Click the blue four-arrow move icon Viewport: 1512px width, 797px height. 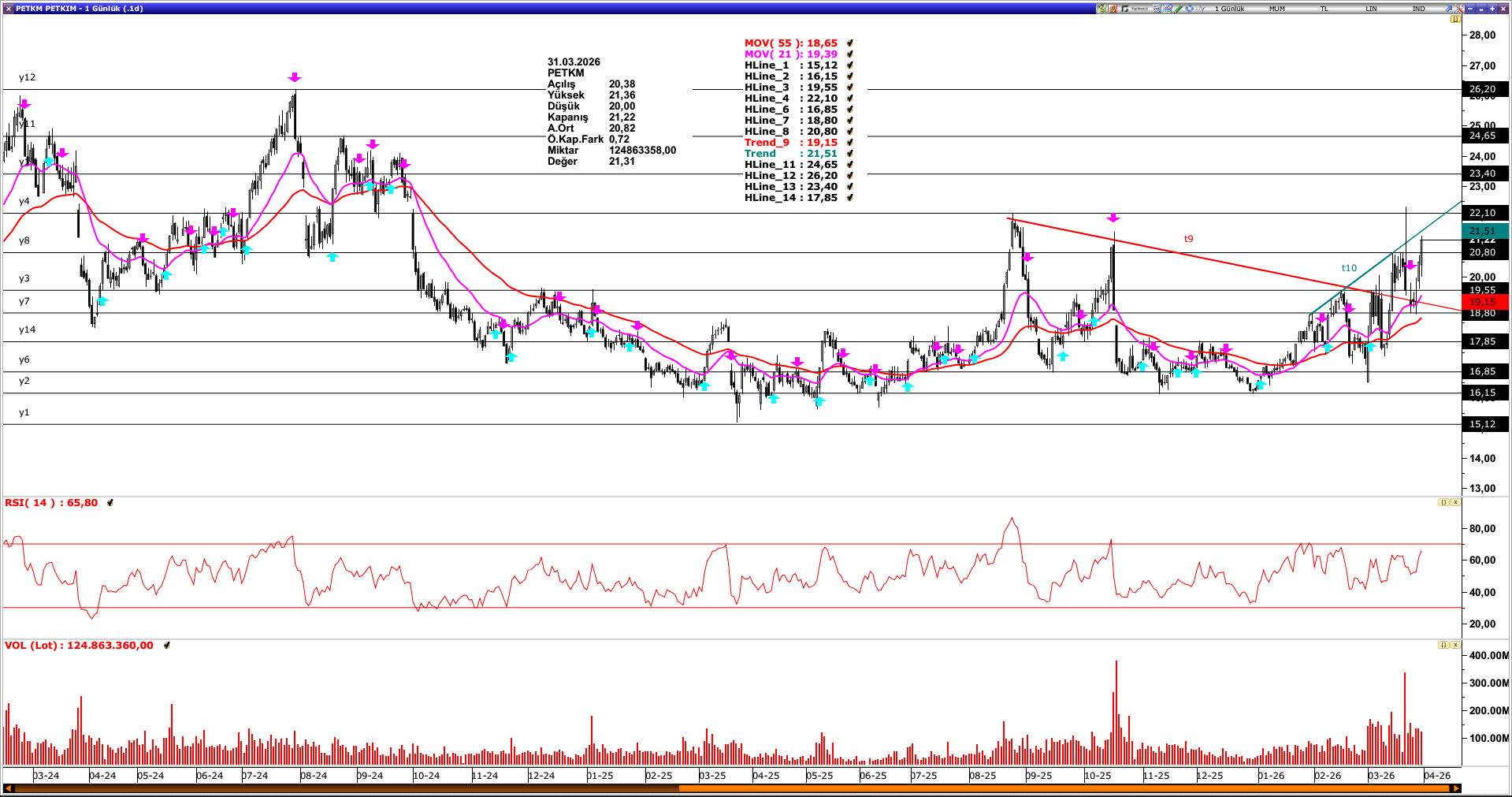pyautogui.click(x=1190, y=9)
